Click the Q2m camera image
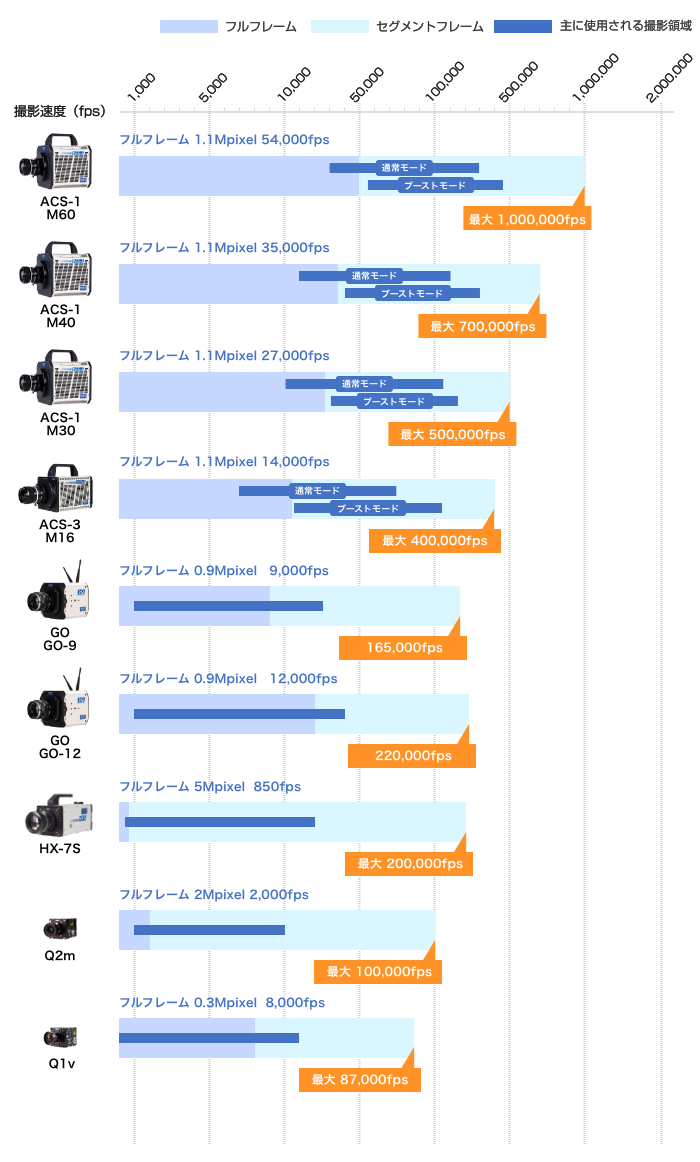The width and height of the screenshot is (700, 1162). tap(60, 929)
